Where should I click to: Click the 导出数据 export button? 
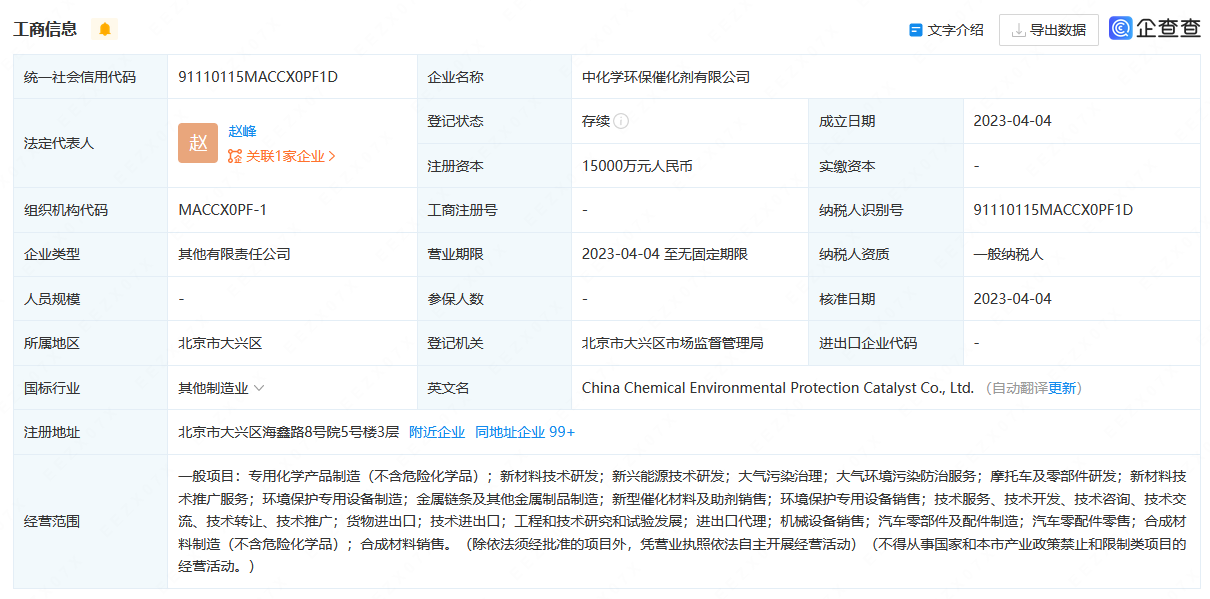click(1049, 30)
